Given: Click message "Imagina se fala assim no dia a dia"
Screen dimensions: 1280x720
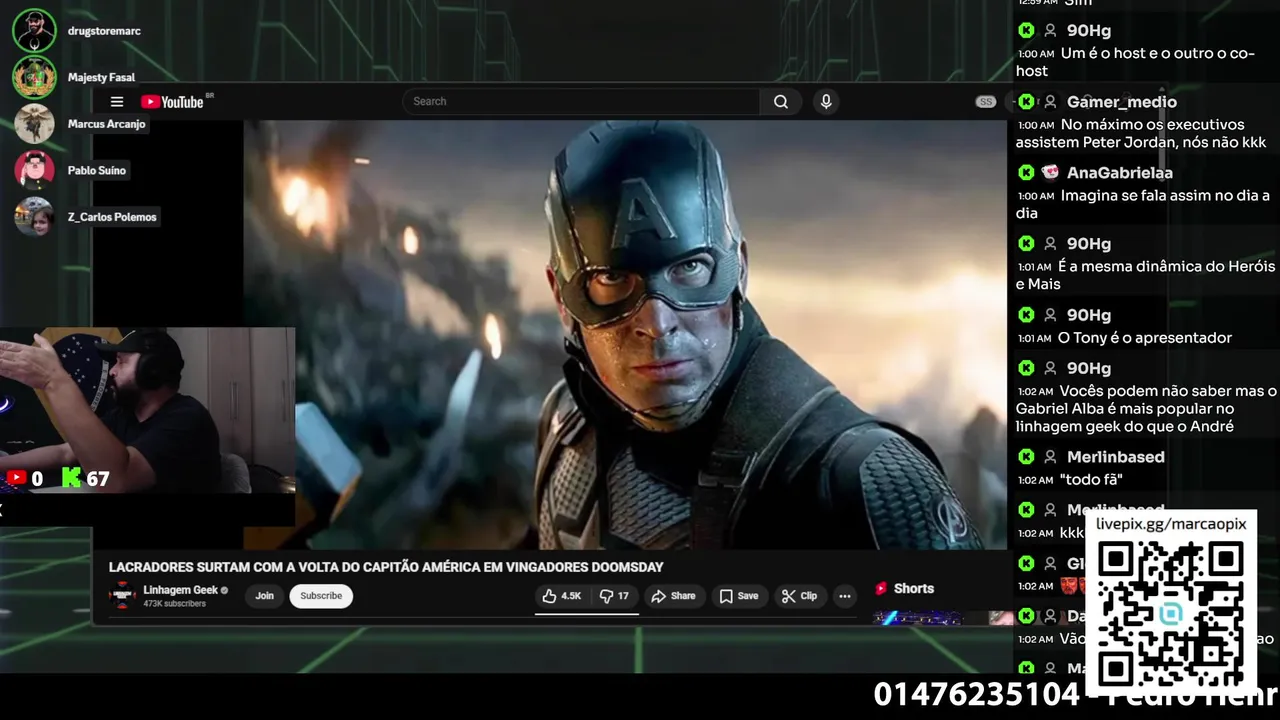Looking at the screenshot, I should click(1143, 204).
